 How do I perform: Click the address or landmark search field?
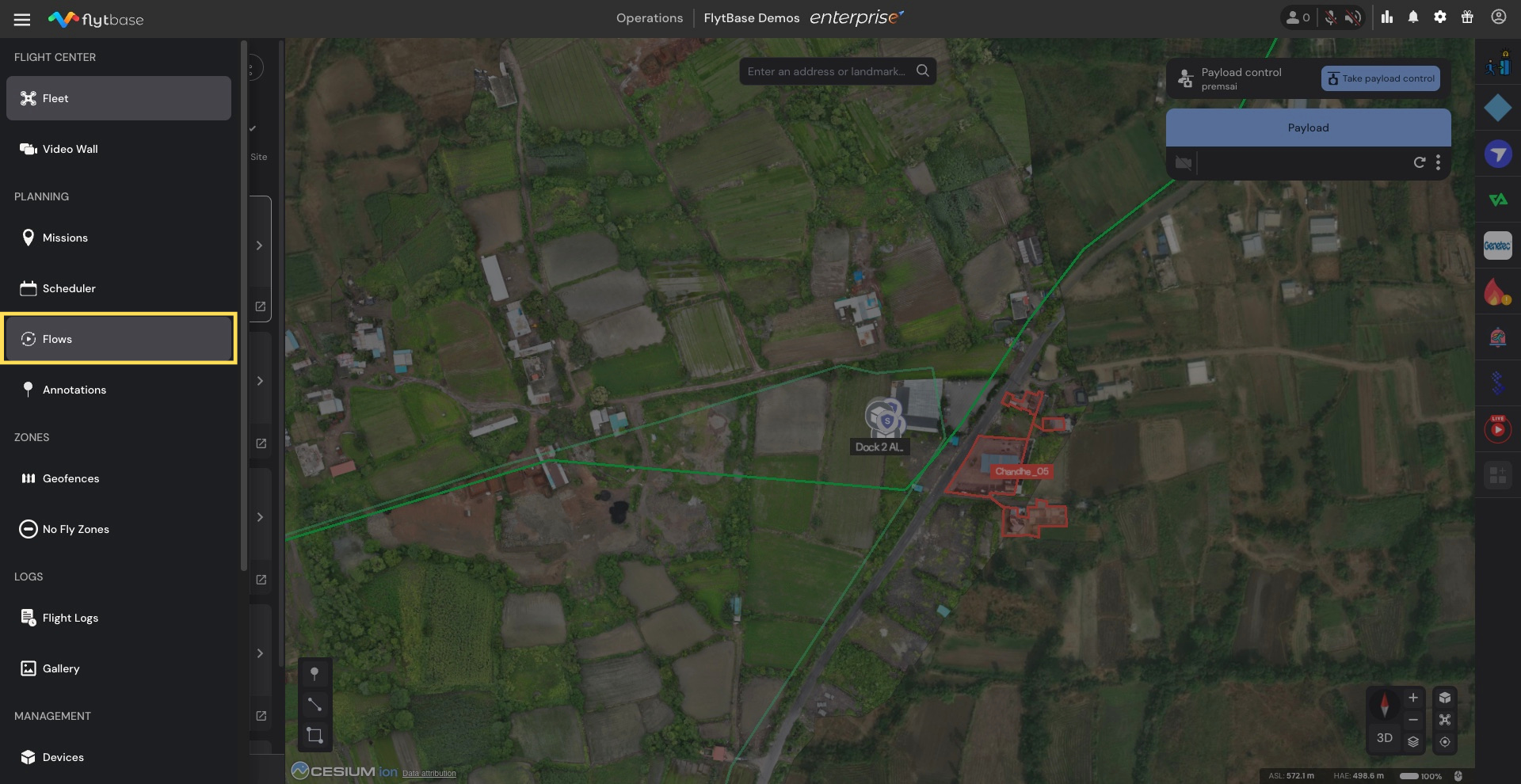tap(826, 71)
